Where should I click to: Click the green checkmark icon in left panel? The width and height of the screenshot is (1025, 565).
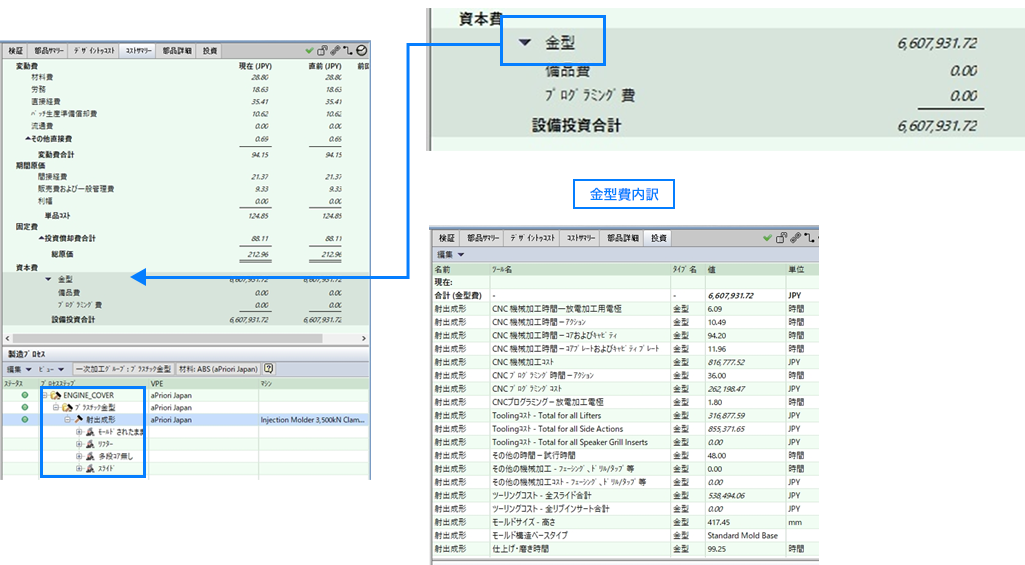pos(311,49)
